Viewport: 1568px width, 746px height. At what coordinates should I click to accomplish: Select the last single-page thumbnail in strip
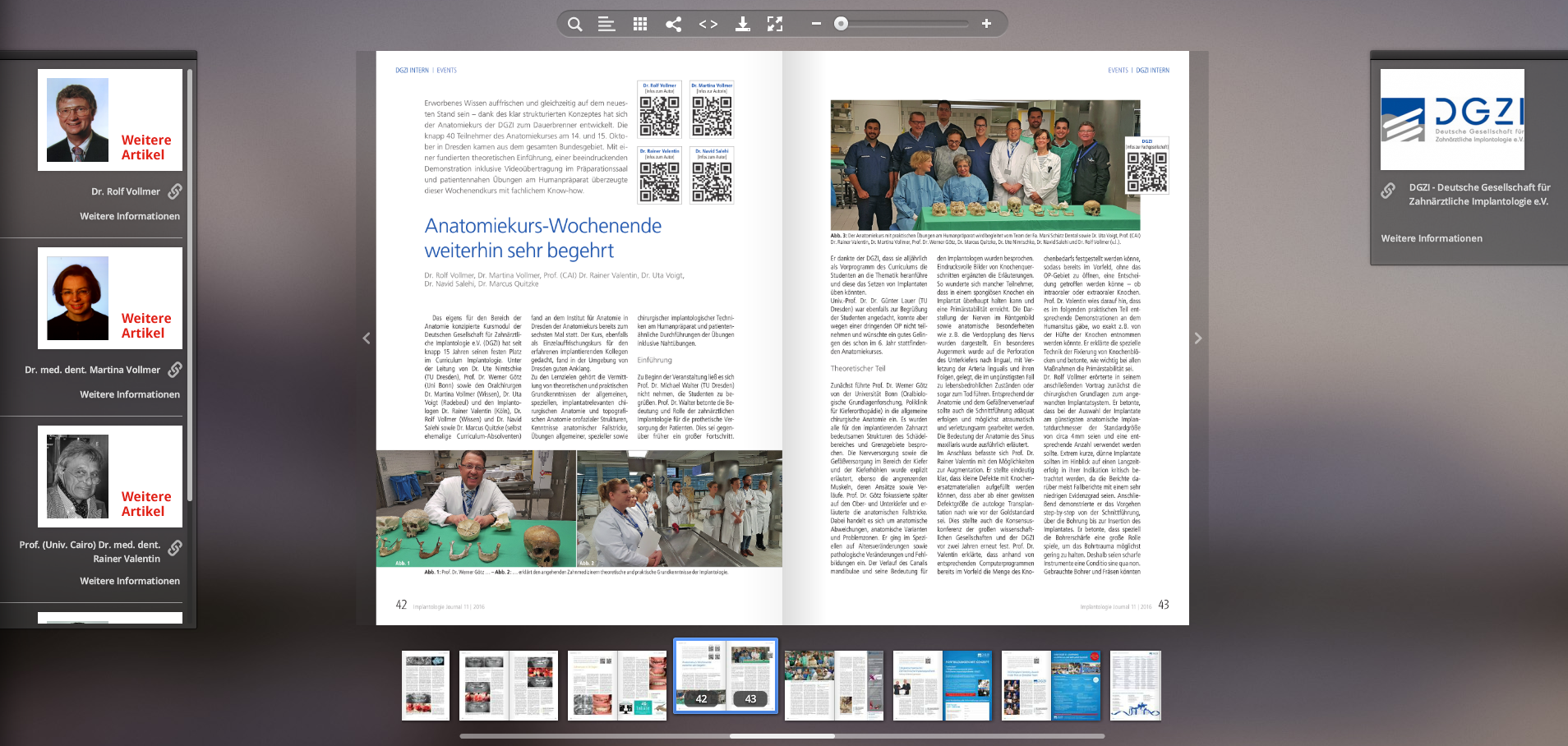(x=1136, y=686)
